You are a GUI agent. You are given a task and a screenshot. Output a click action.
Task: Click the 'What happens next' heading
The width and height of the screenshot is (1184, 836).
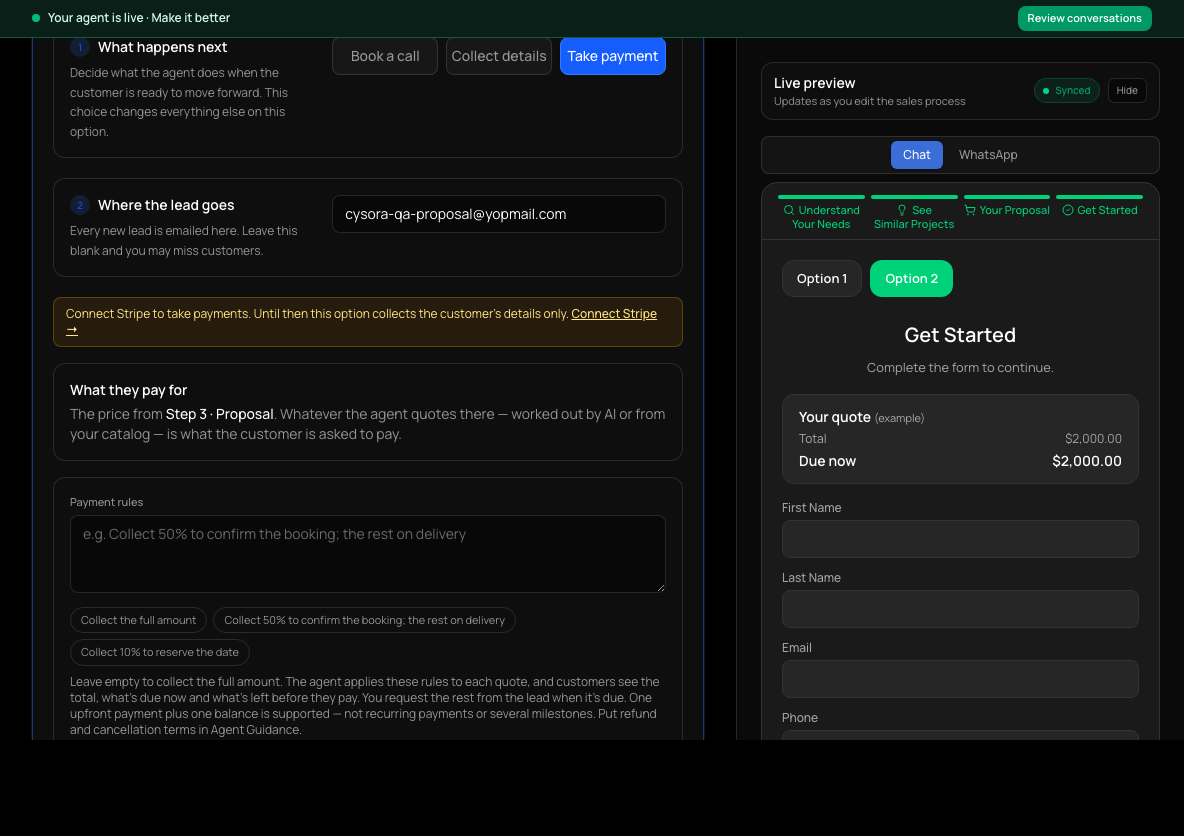pyautogui.click(x=162, y=47)
